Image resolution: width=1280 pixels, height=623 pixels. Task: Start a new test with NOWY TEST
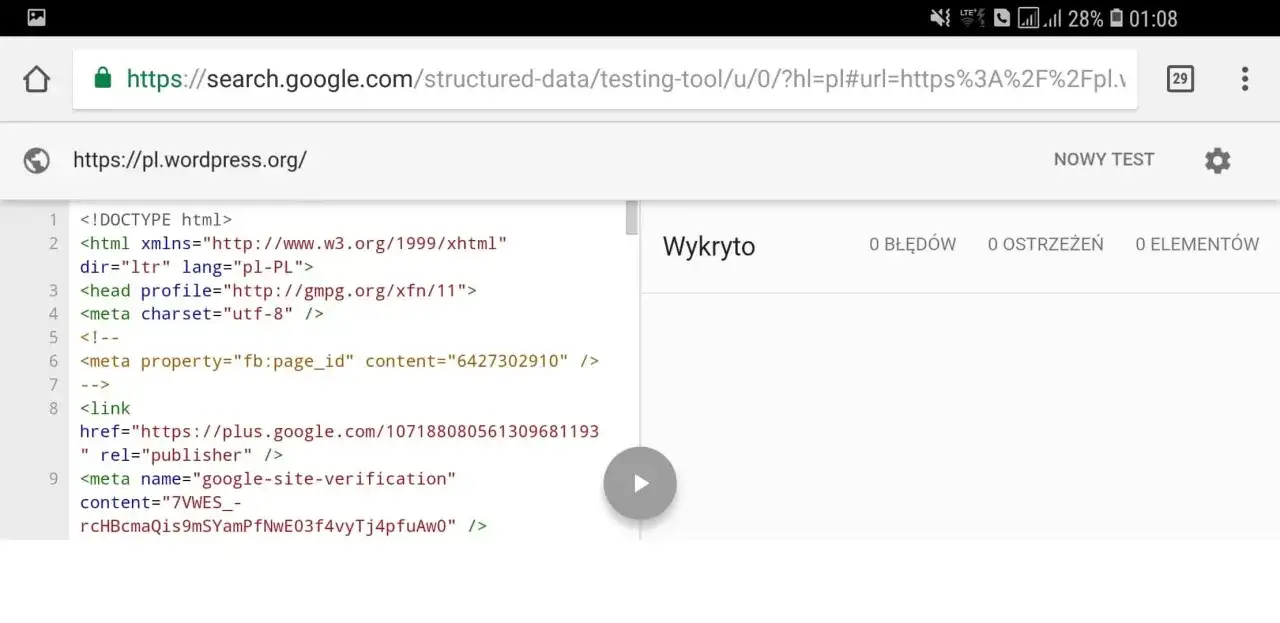pyautogui.click(x=1103, y=159)
